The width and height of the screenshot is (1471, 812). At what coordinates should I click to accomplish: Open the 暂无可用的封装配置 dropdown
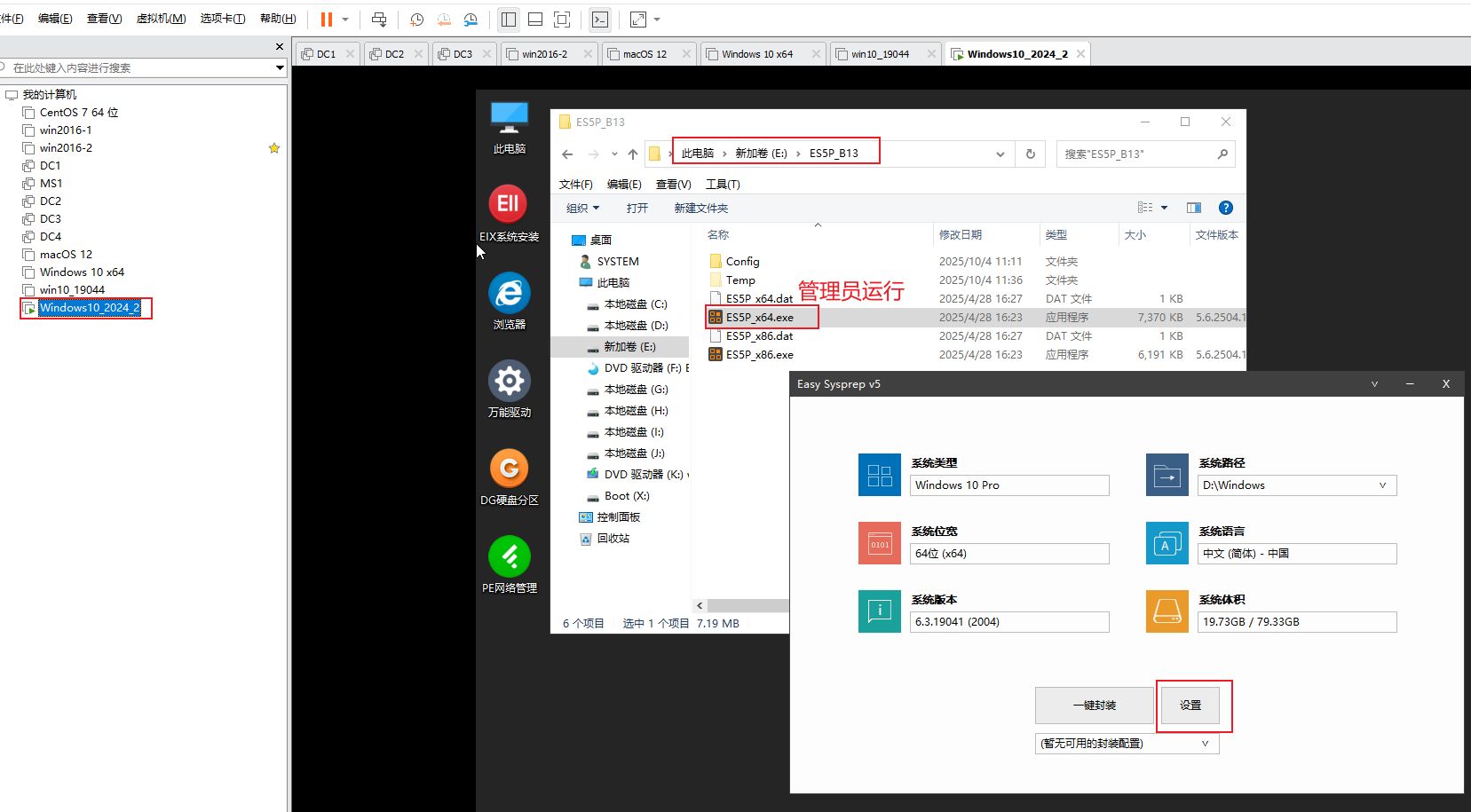[1205, 744]
